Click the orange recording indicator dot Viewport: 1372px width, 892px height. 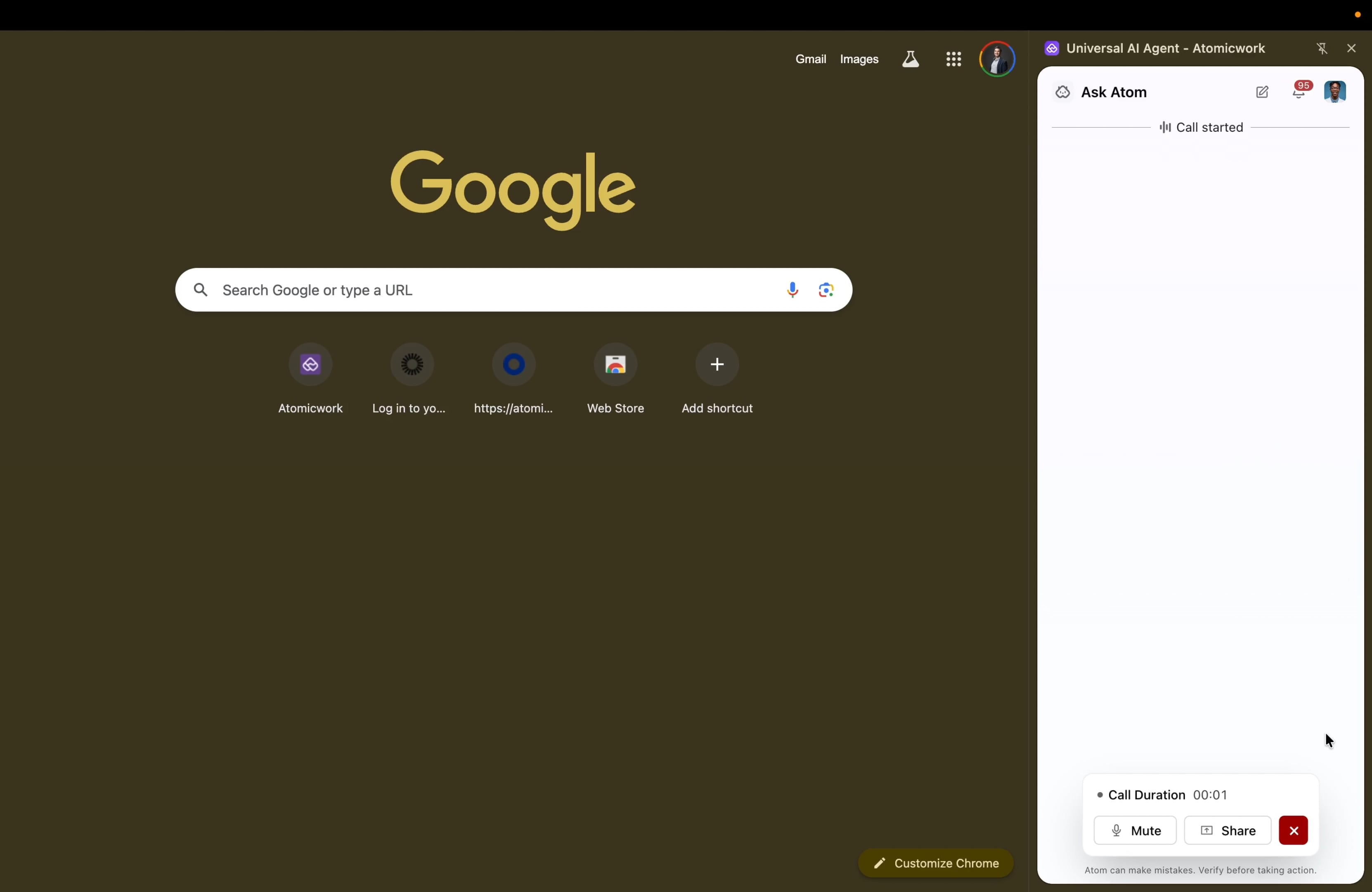(x=1358, y=15)
